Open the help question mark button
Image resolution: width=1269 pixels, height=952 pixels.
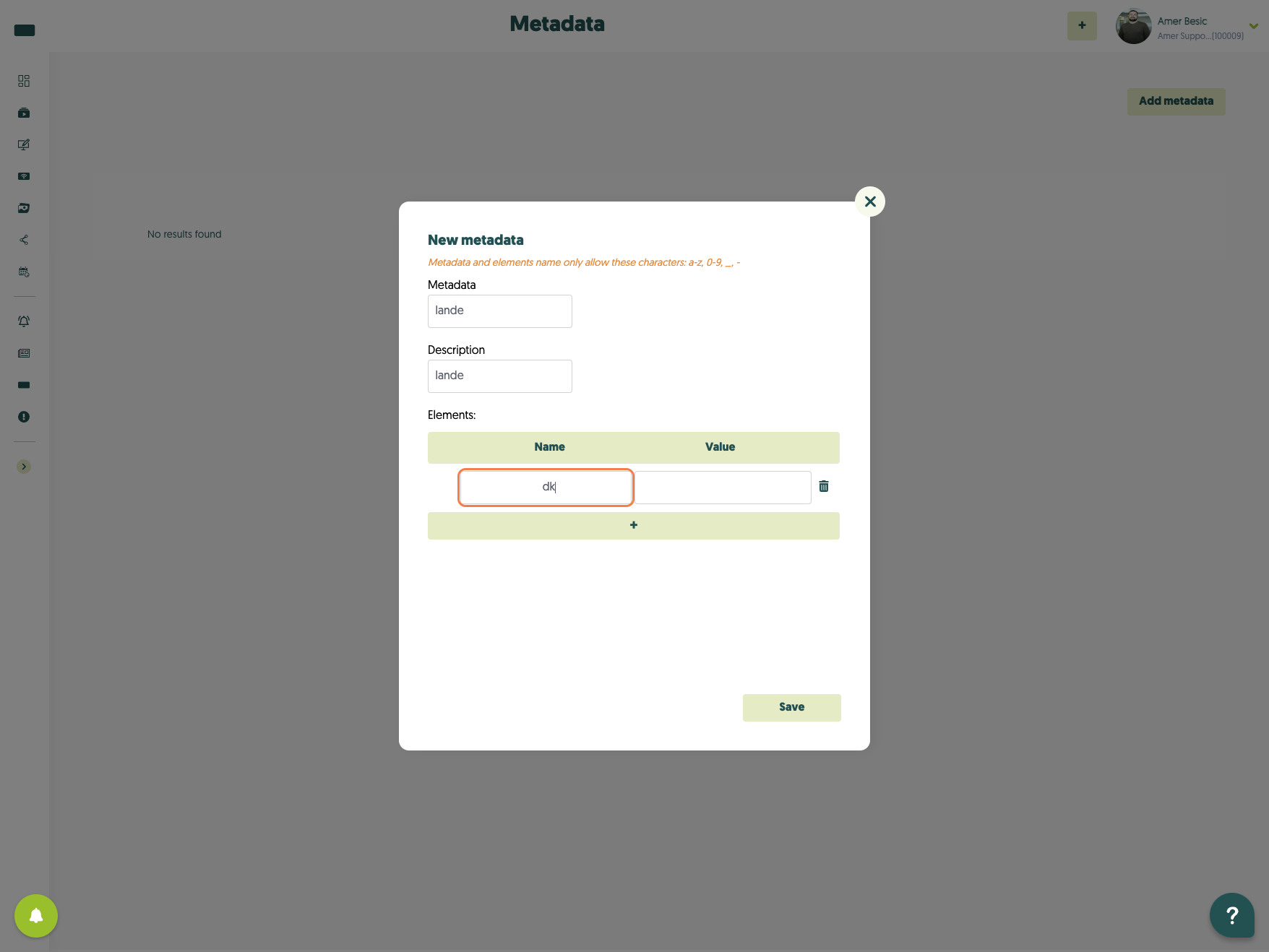[x=1232, y=915]
